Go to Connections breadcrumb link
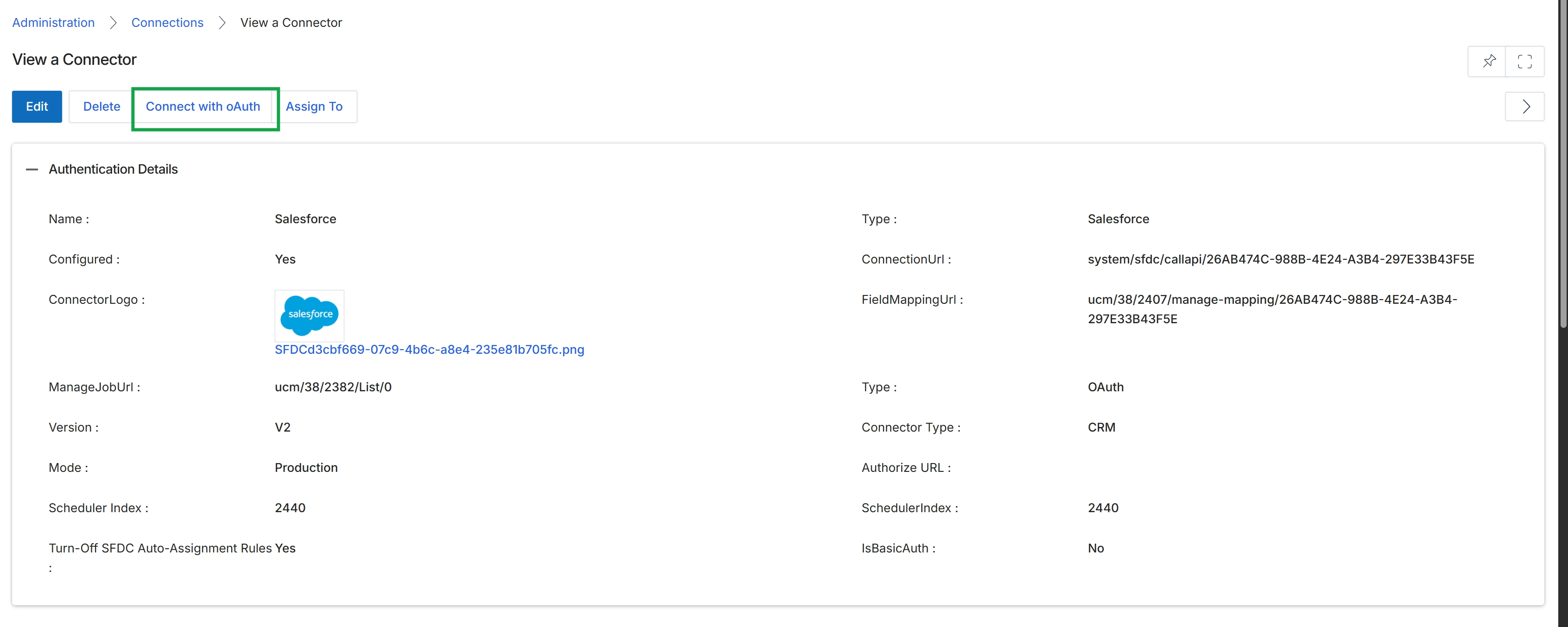Screen dimensions: 1568x627 (x=167, y=23)
